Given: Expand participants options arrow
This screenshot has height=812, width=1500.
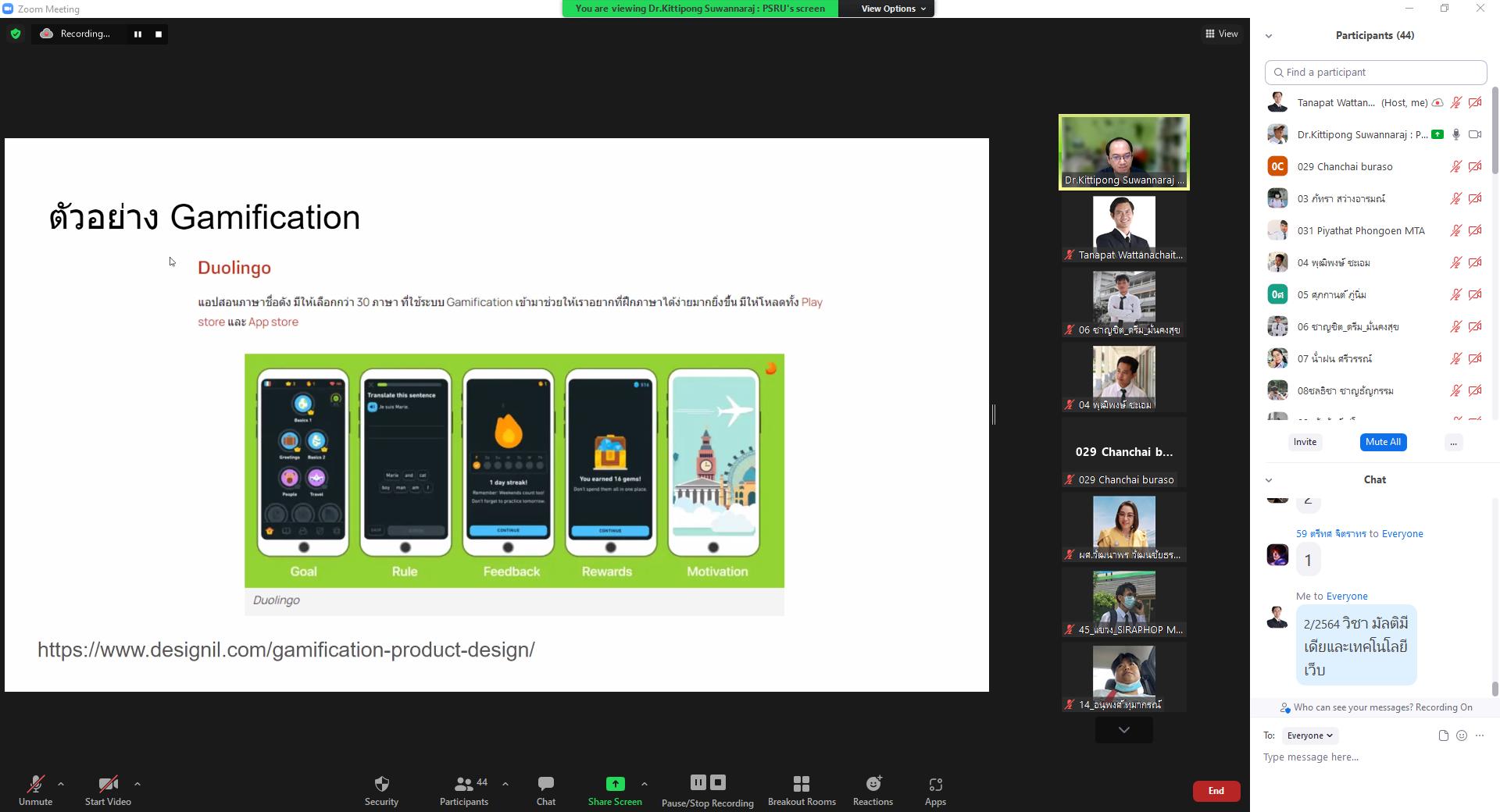Looking at the screenshot, I should (505, 784).
